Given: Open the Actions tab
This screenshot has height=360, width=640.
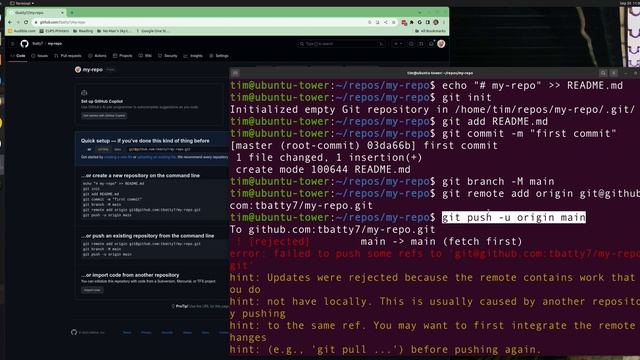Looking at the screenshot, I should (x=98, y=56).
